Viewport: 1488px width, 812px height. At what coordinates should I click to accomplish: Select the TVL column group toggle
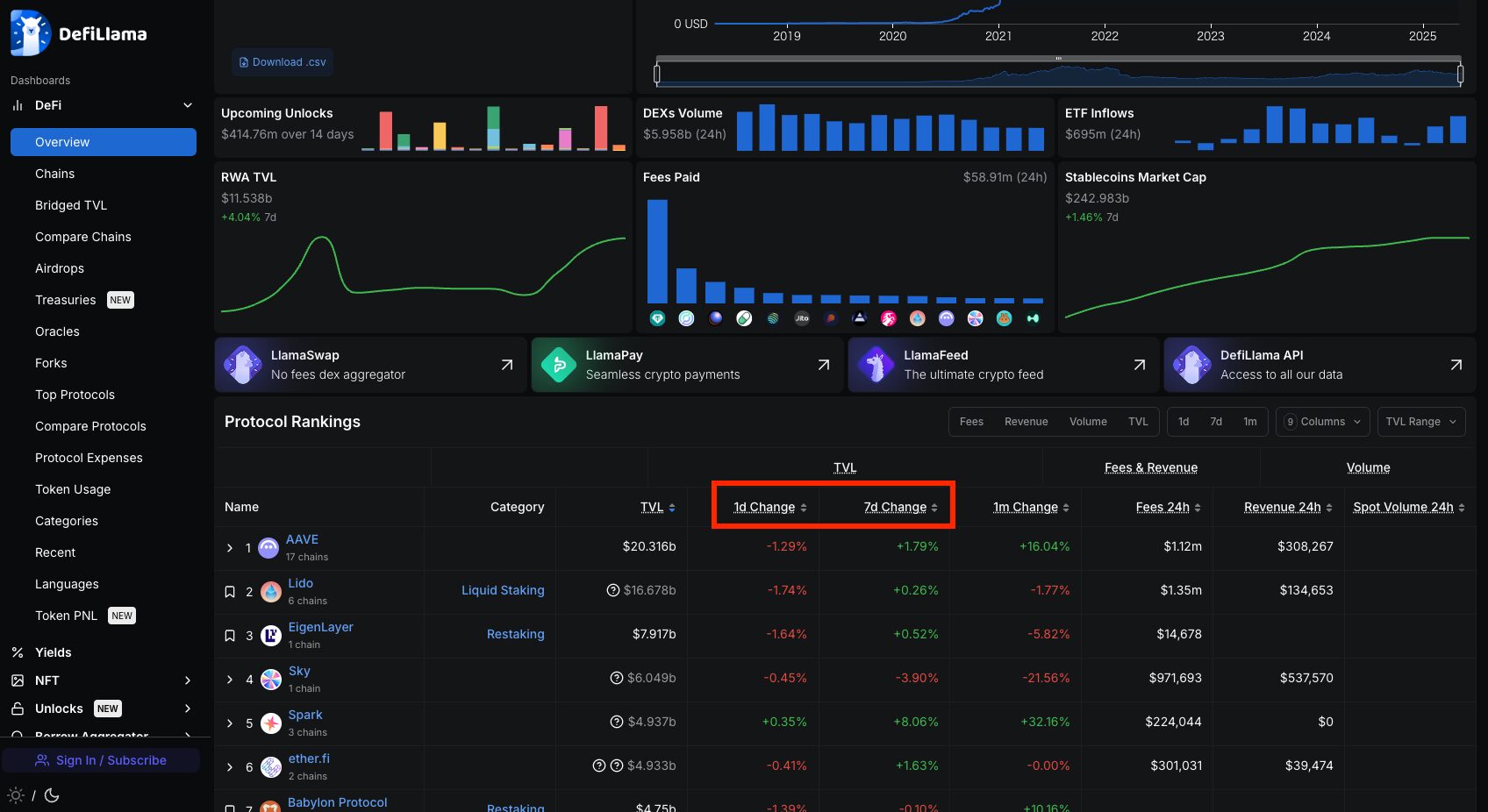[1138, 422]
